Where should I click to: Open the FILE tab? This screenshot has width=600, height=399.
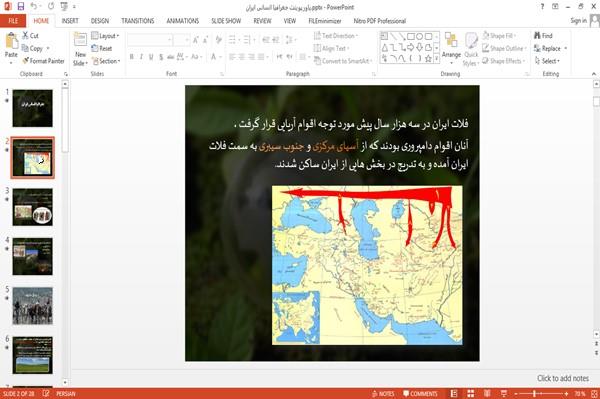pyautogui.click(x=13, y=21)
